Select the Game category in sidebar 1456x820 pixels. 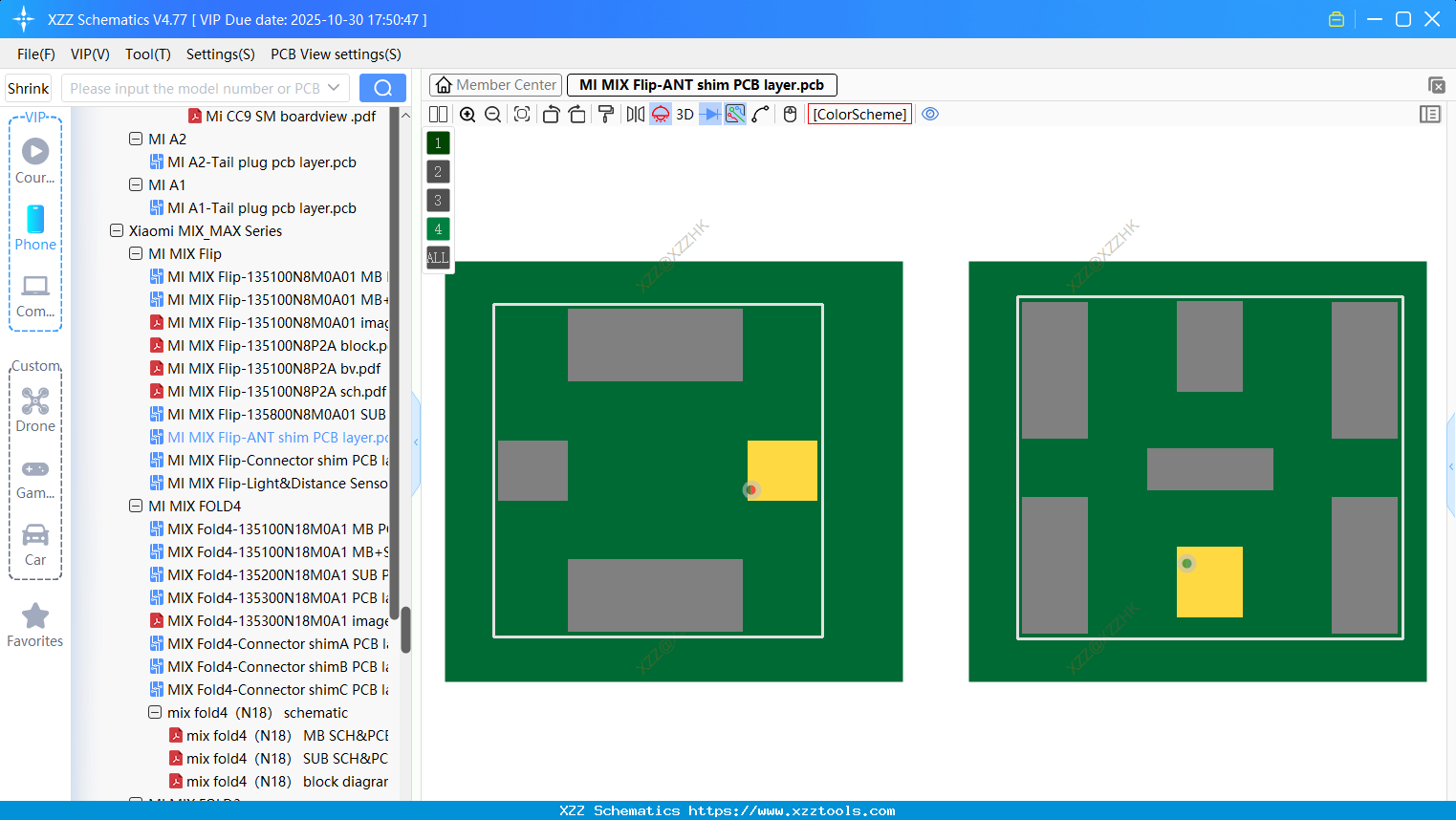(35, 478)
